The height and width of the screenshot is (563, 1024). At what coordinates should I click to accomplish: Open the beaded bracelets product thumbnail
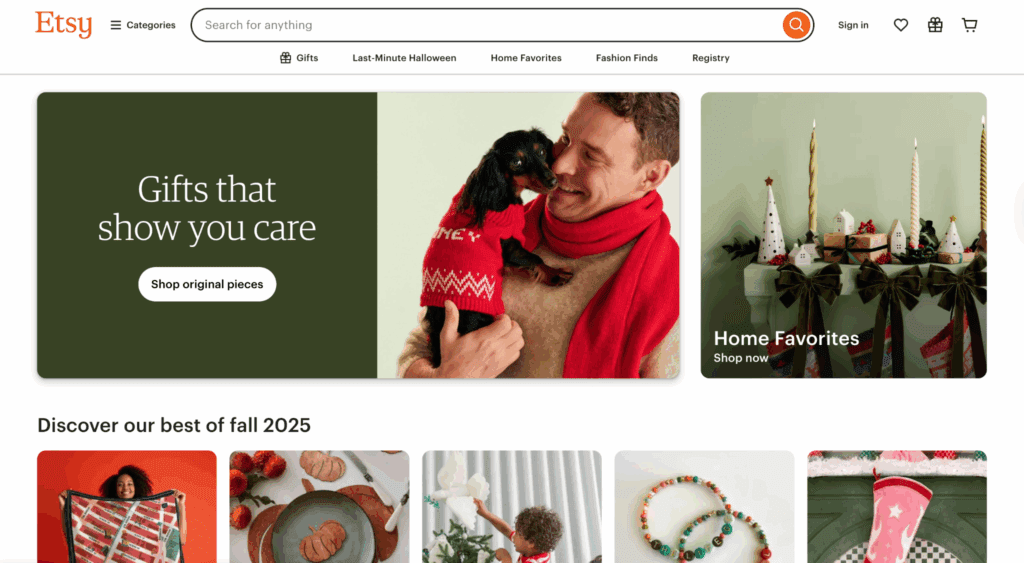pos(704,507)
